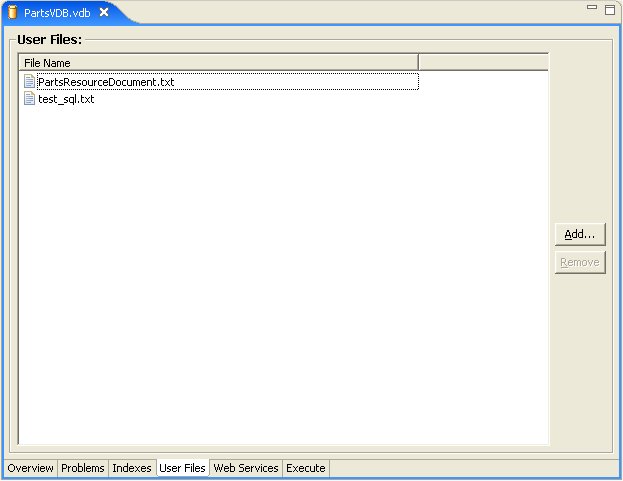Select the test_sql.txt file name
The image size is (623, 481).
tap(66, 99)
